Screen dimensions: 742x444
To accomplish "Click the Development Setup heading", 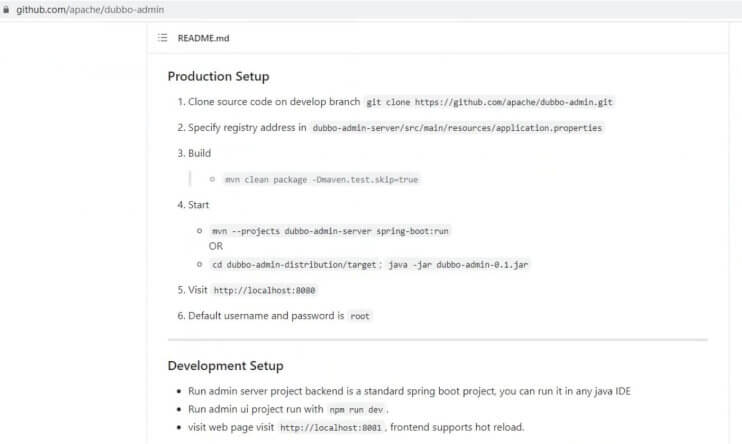I will coord(225,366).
